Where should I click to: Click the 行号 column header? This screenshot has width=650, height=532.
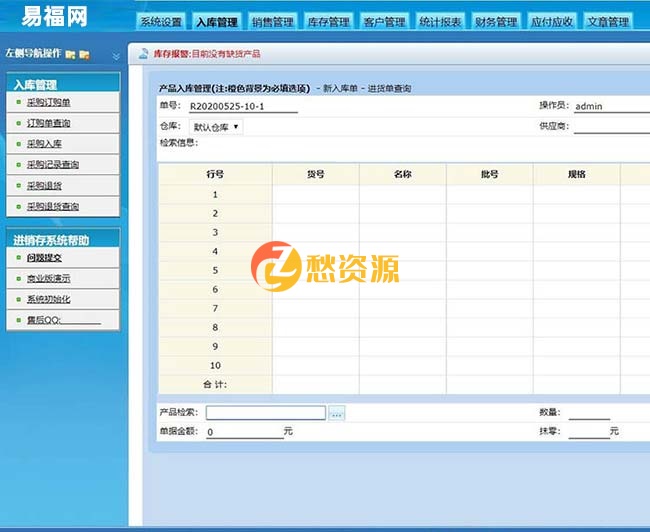215,174
